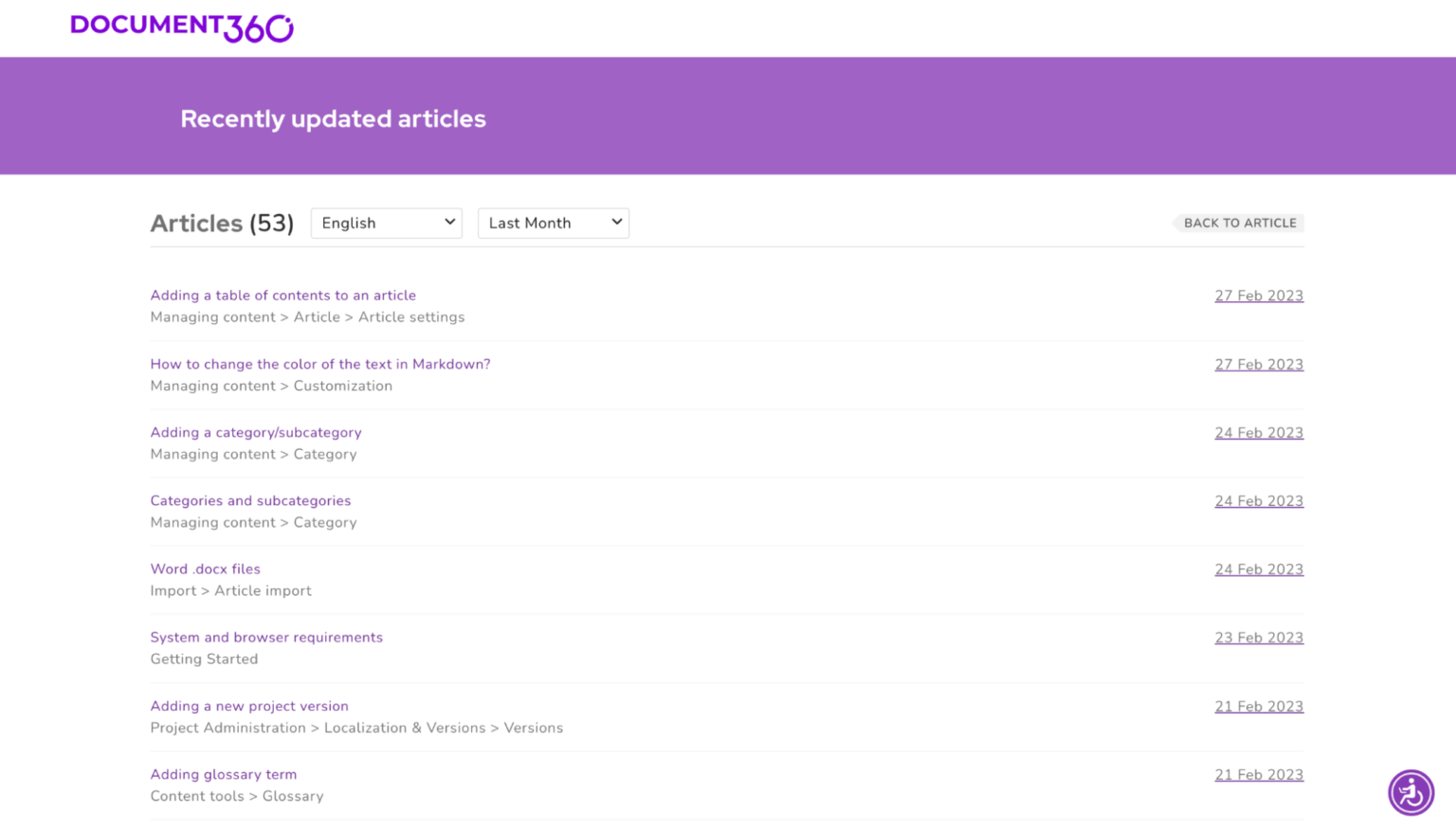The width and height of the screenshot is (1456, 830).
Task: Open 'How to change the color' article
Action: coord(319,364)
